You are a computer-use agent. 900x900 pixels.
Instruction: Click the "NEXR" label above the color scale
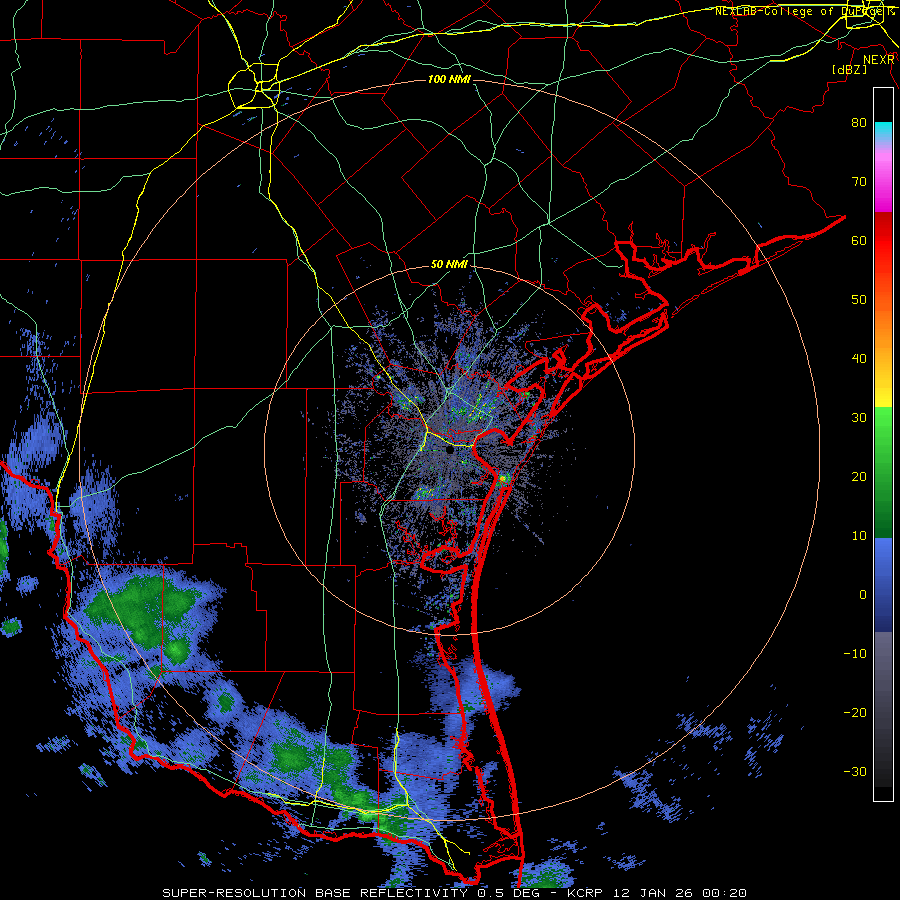coord(879,60)
